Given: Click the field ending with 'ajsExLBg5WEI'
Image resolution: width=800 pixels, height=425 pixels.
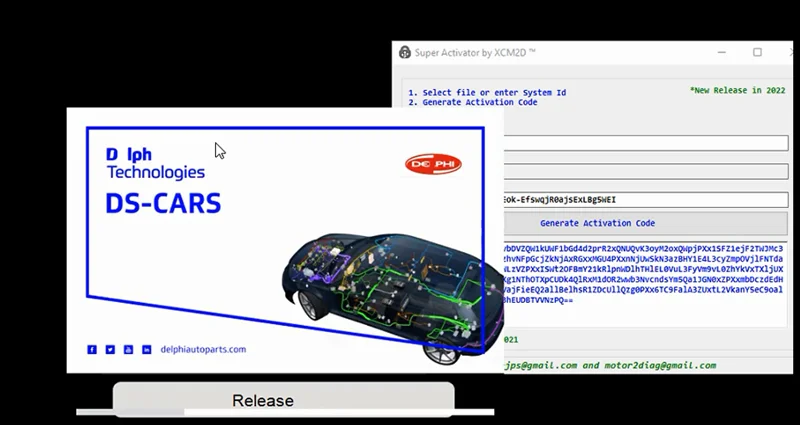Looking at the screenshot, I should click(x=646, y=199).
